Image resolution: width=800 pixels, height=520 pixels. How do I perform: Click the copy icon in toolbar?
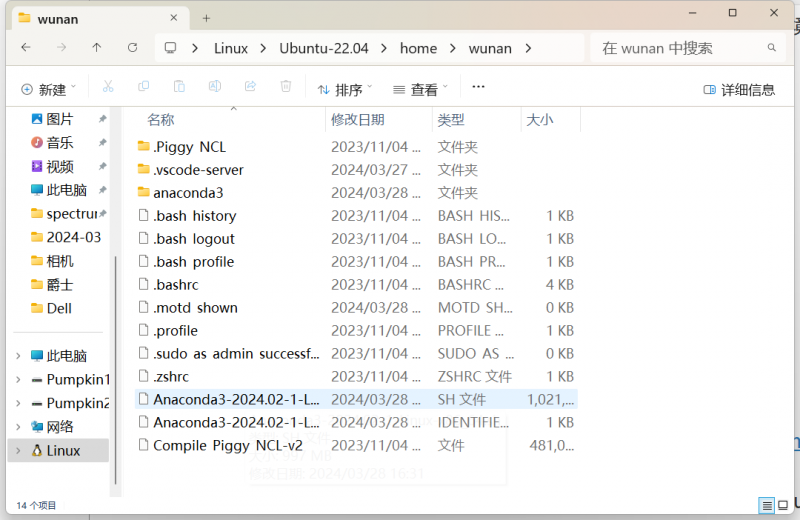pyautogui.click(x=143, y=88)
